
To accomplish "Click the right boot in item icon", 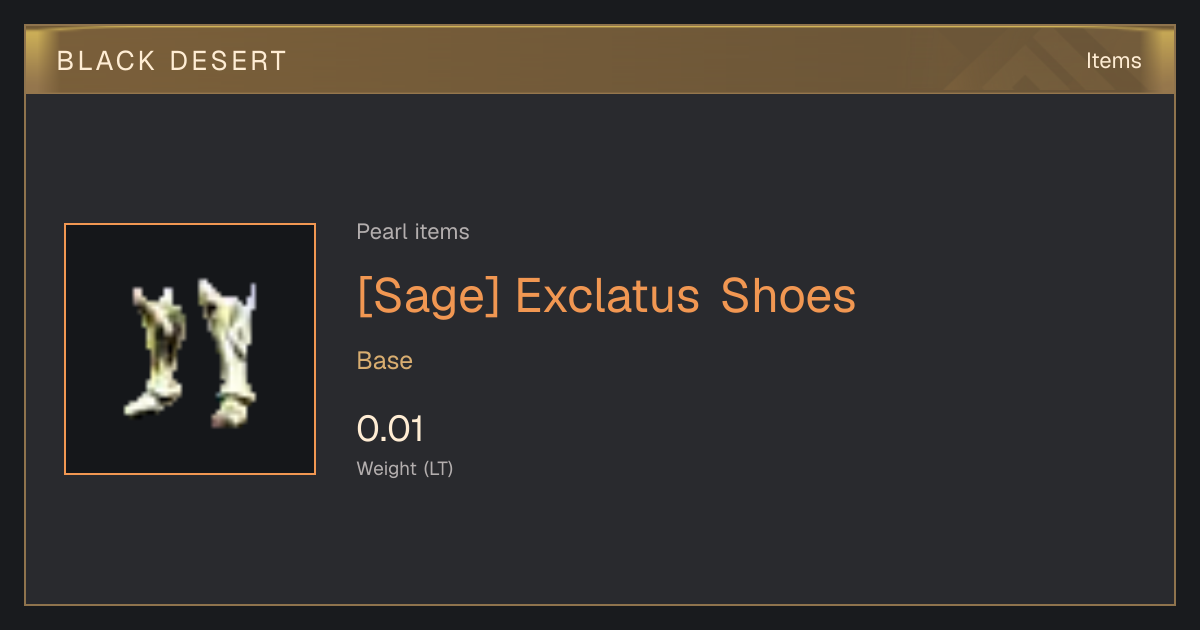I will click(x=228, y=352).
